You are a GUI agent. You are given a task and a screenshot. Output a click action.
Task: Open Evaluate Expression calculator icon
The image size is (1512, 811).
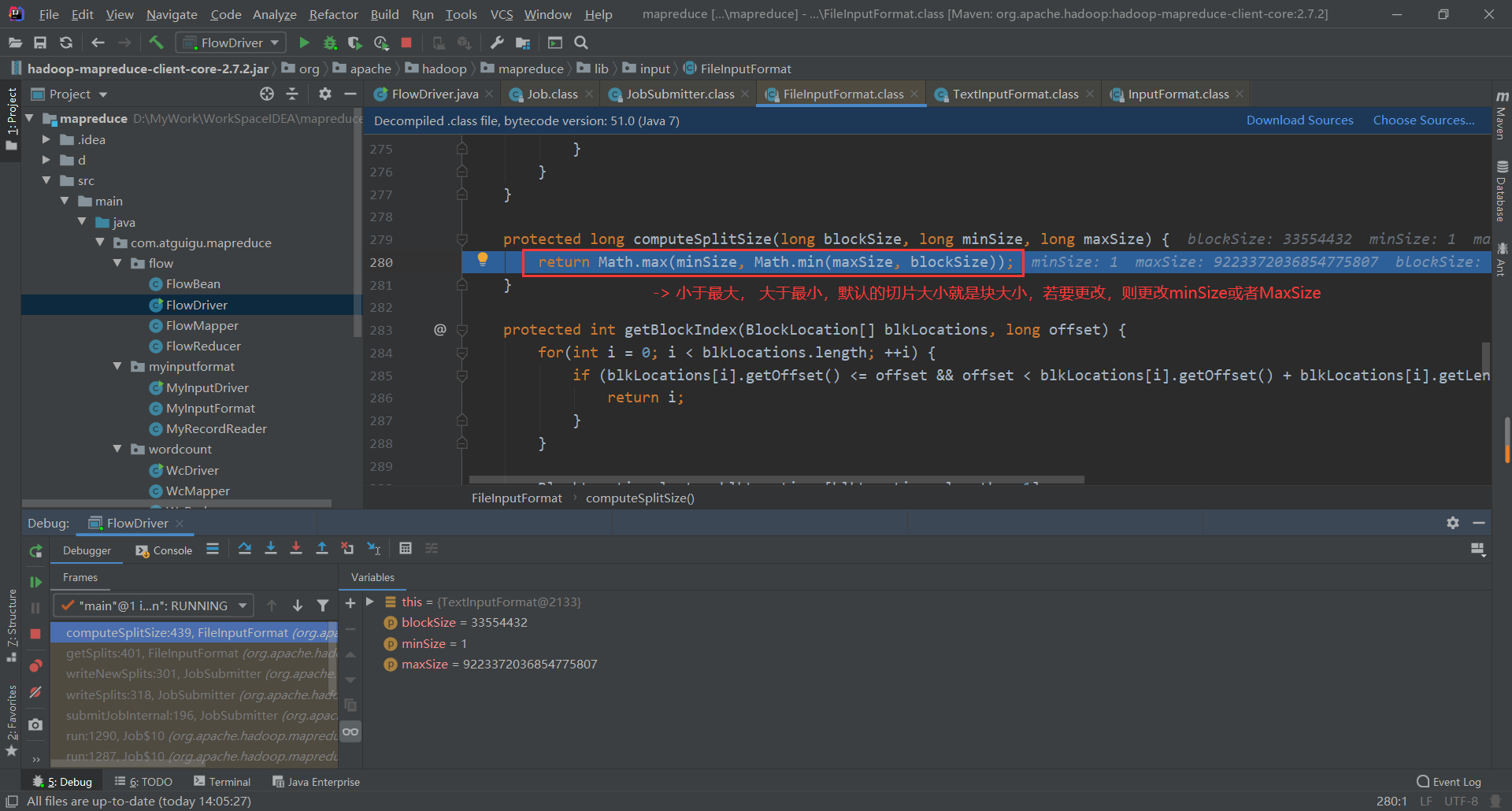(x=406, y=548)
